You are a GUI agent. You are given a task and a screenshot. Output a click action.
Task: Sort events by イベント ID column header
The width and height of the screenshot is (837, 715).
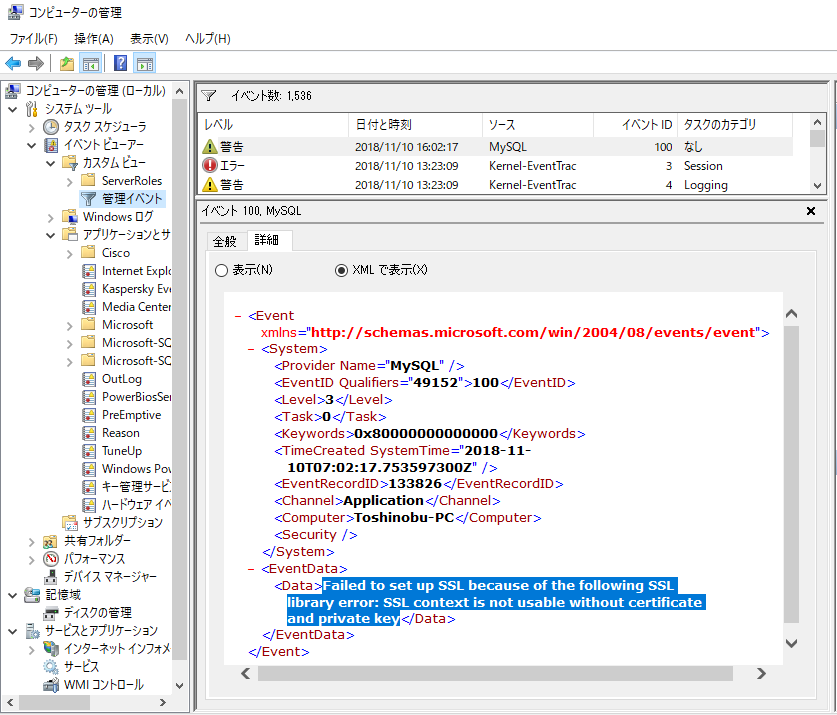(636, 124)
